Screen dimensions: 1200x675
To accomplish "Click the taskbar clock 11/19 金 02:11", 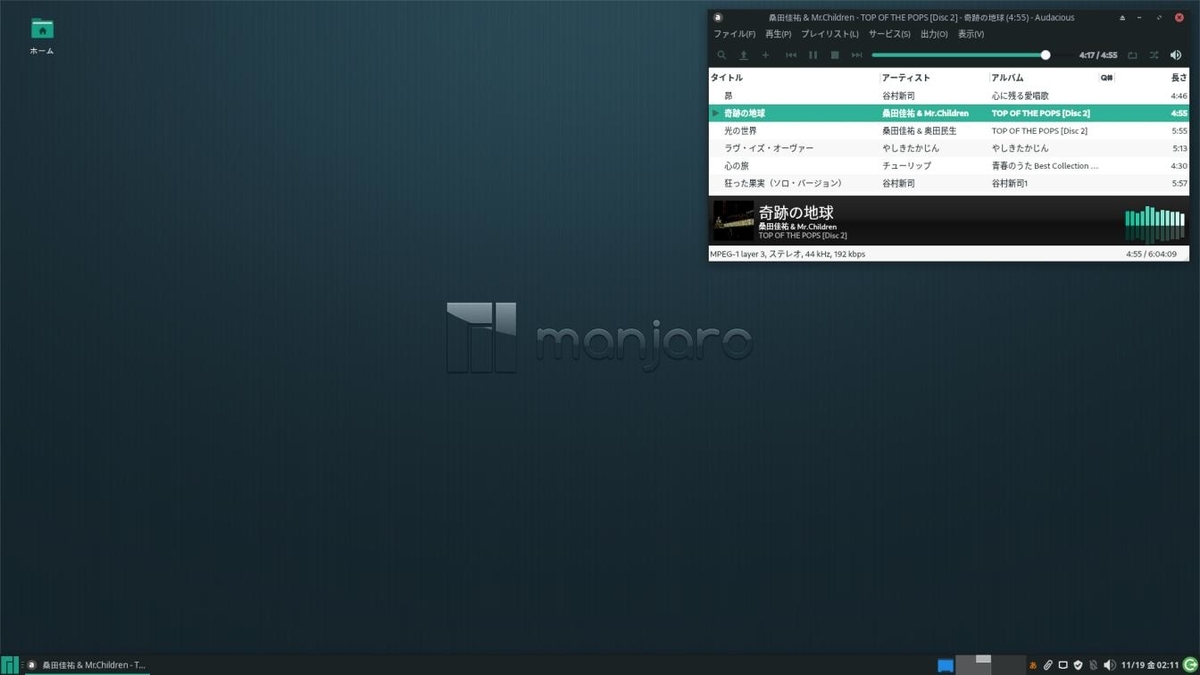I will pos(1149,665).
